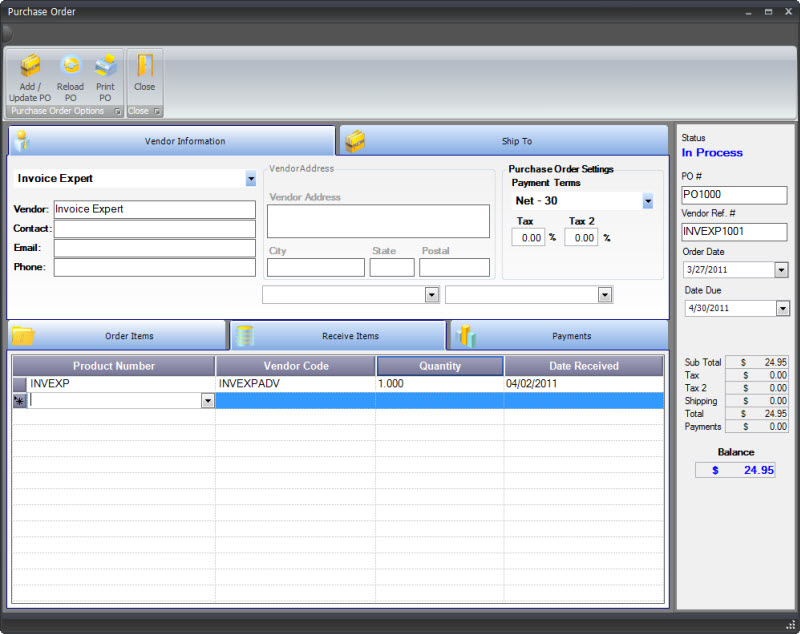Click the Total value 24.95
The height and width of the screenshot is (634, 800).
coord(757,414)
